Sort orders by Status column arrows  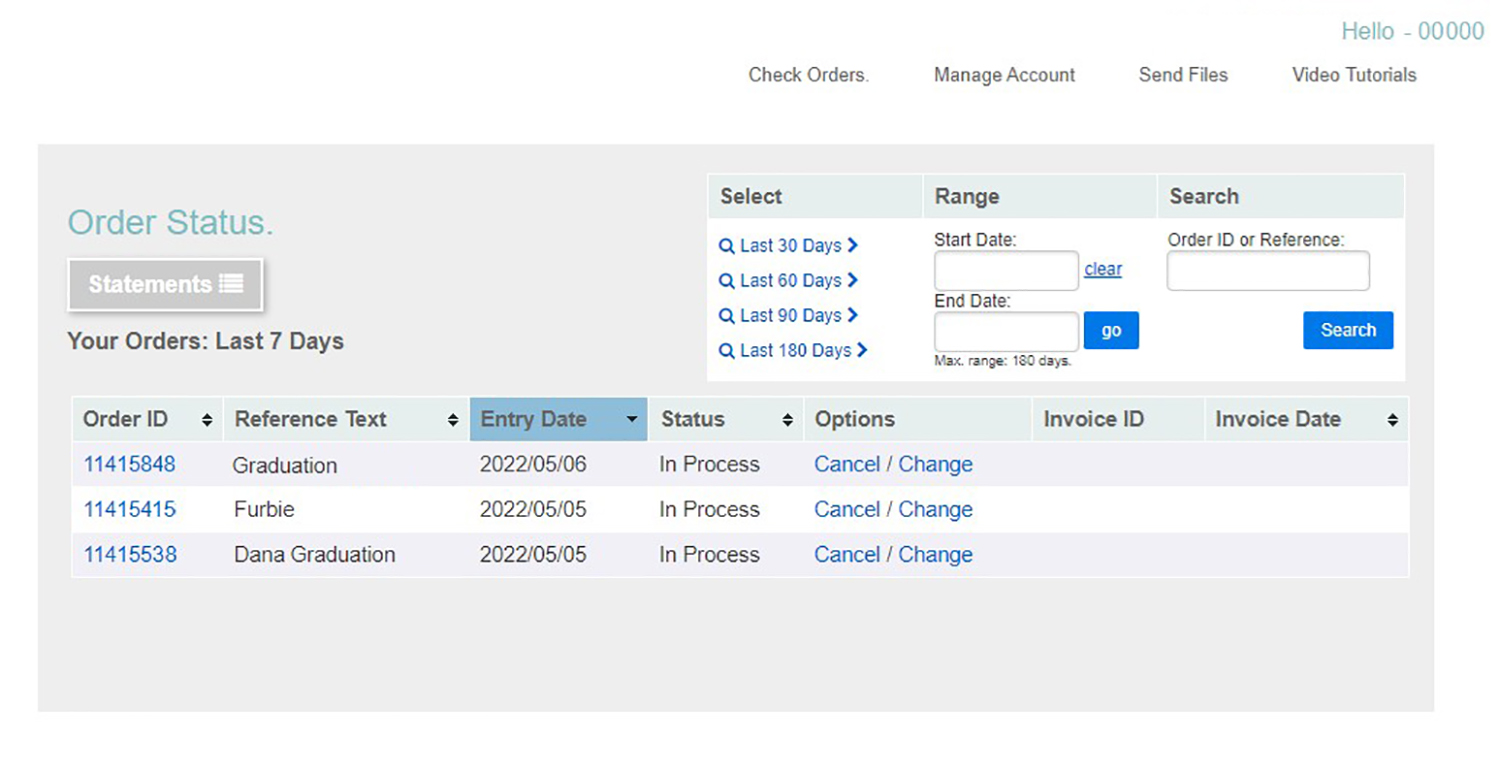pos(788,421)
